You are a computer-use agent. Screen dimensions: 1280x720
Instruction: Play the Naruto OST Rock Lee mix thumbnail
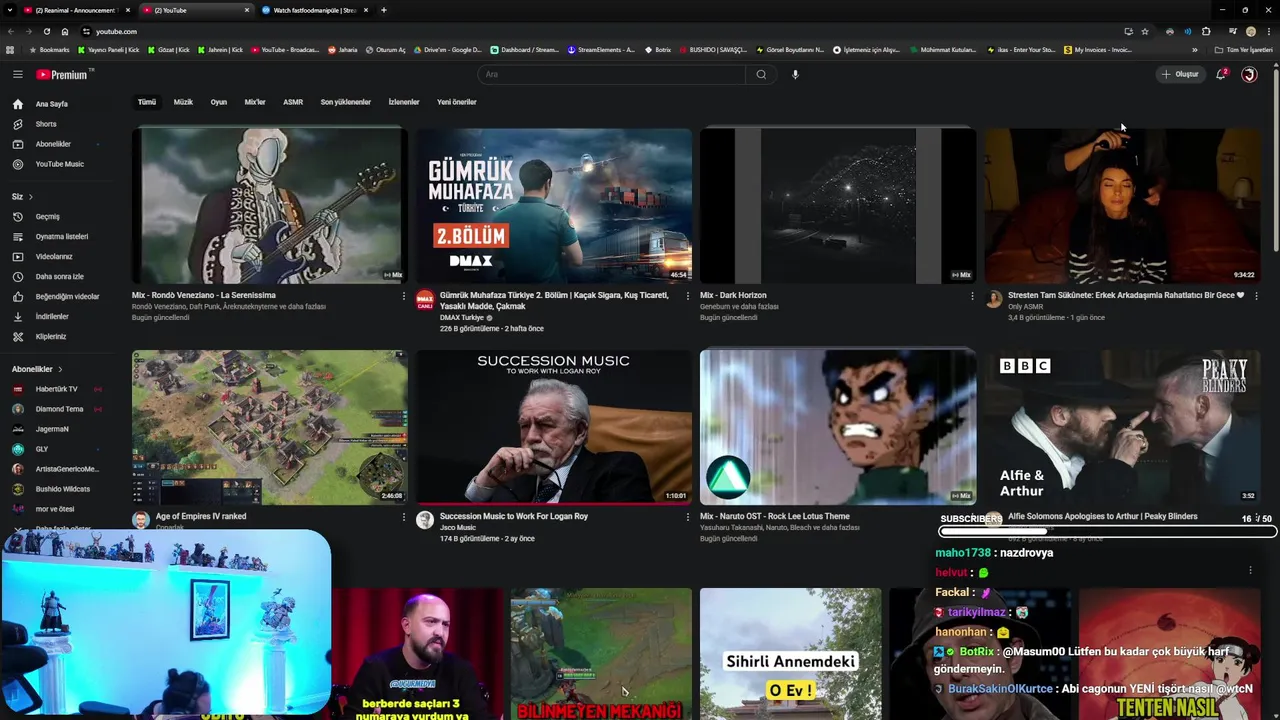[x=837, y=427]
